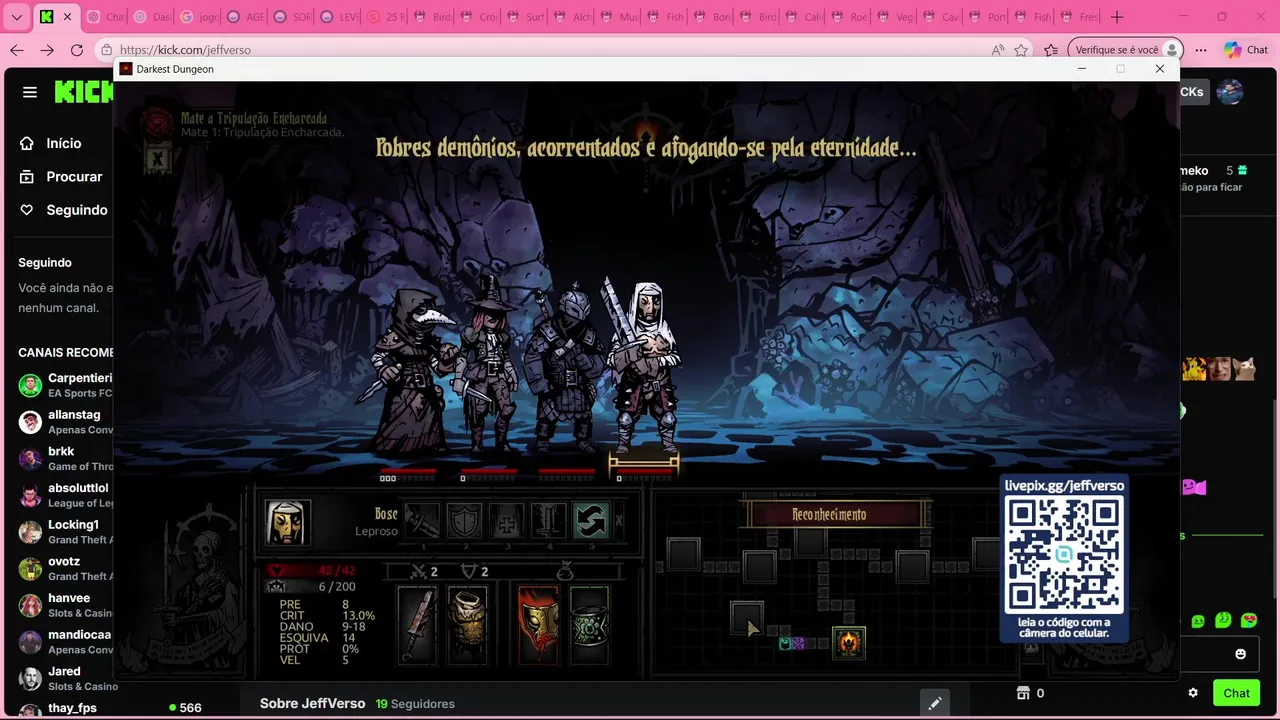Open the ovotz channel
Viewport: 1280px width, 720px height.
pos(65,568)
